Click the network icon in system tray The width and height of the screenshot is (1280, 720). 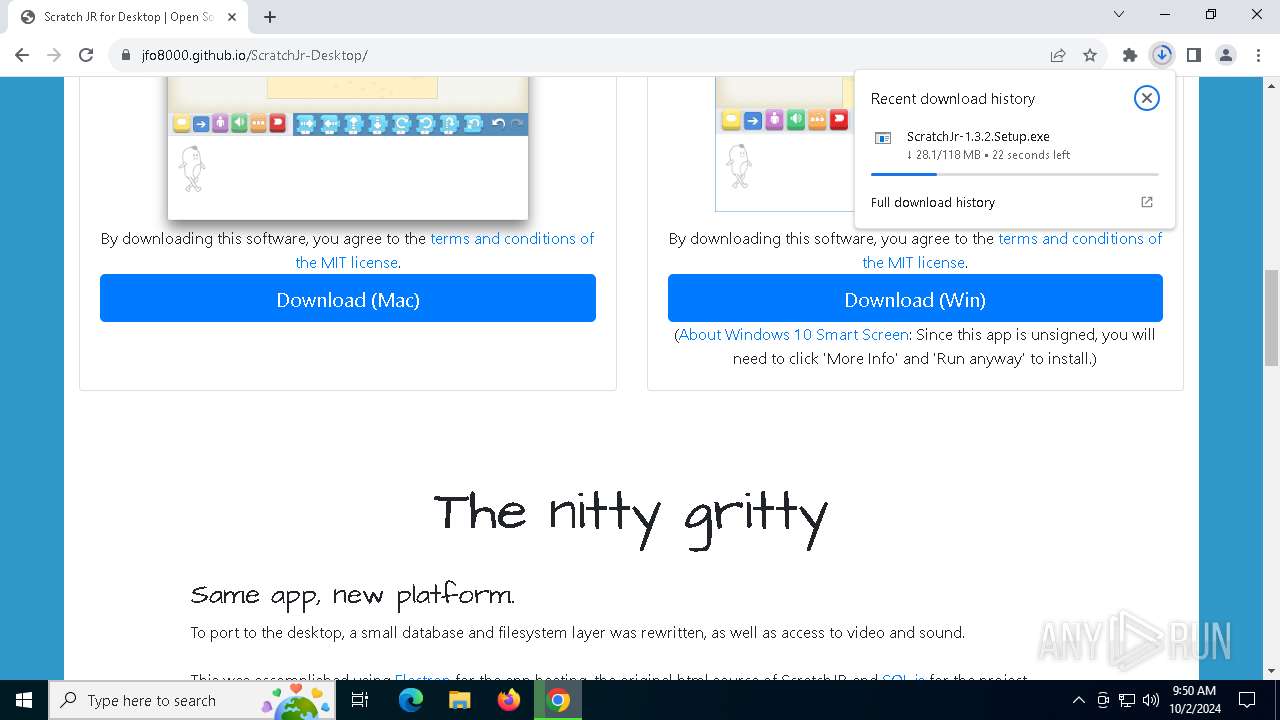pyautogui.click(x=1127, y=700)
